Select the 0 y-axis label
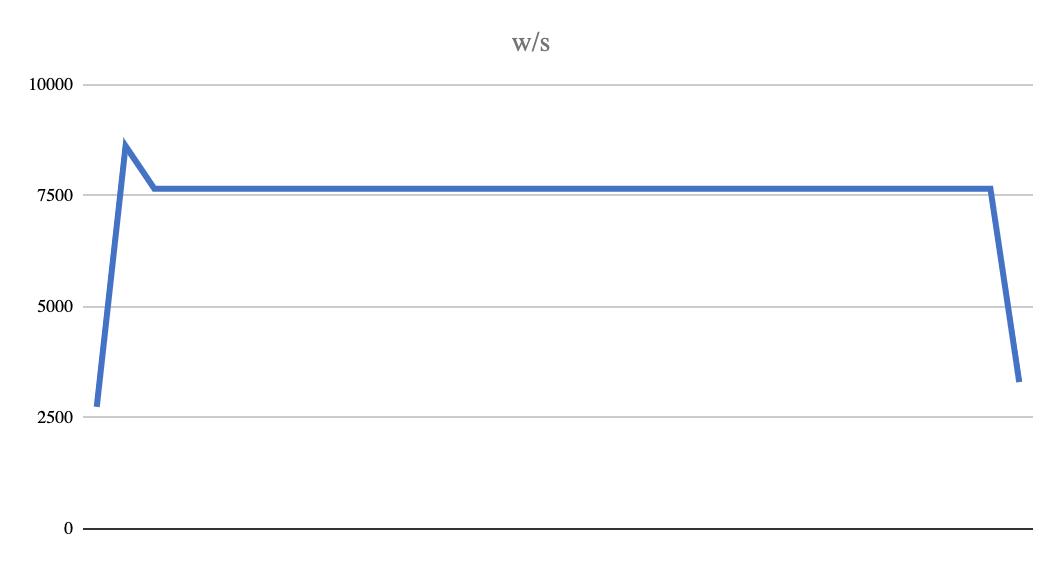 [68, 529]
